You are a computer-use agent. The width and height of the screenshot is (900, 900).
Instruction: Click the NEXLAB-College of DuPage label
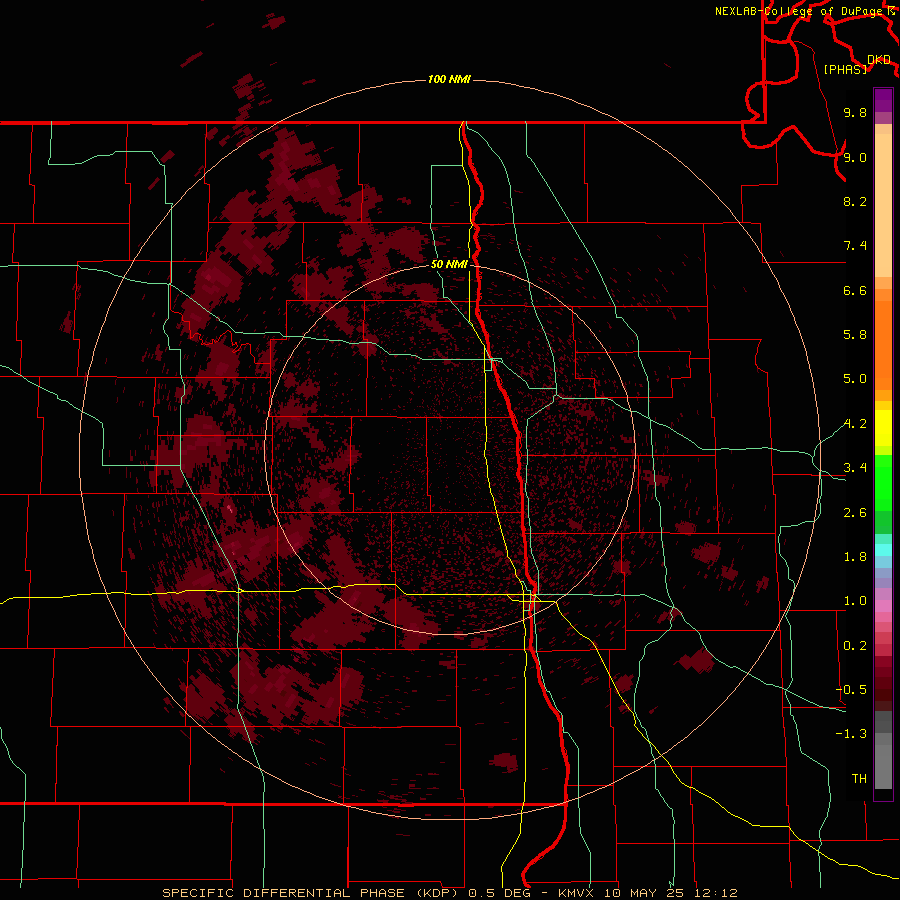800,11
